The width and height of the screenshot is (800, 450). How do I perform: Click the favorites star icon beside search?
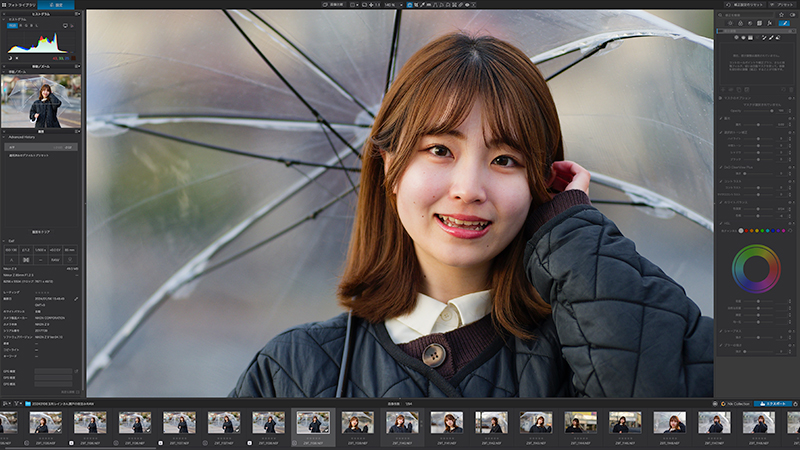pyautogui.click(x=781, y=15)
